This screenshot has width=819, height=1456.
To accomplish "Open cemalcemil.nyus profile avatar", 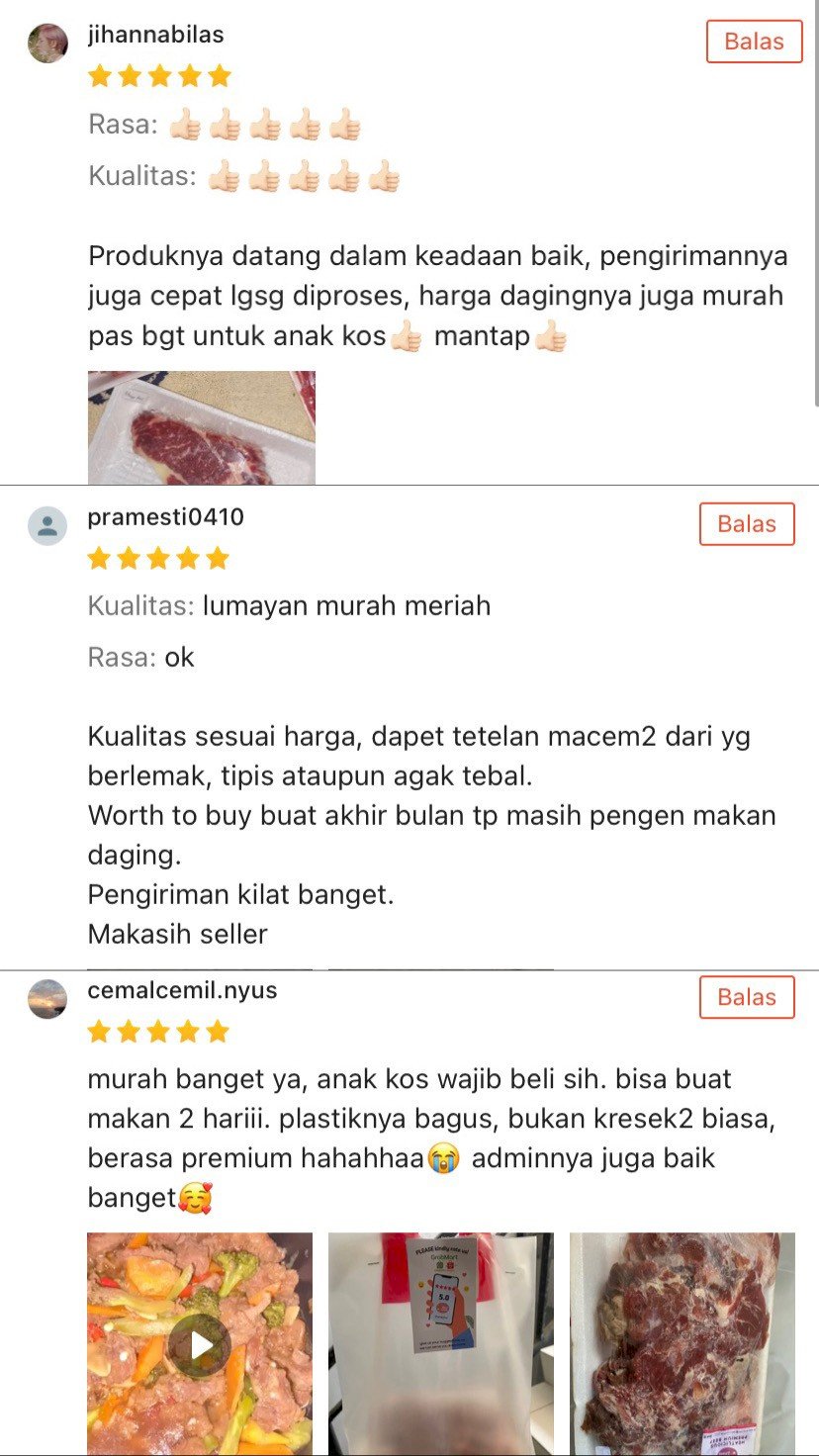I will [x=47, y=999].
